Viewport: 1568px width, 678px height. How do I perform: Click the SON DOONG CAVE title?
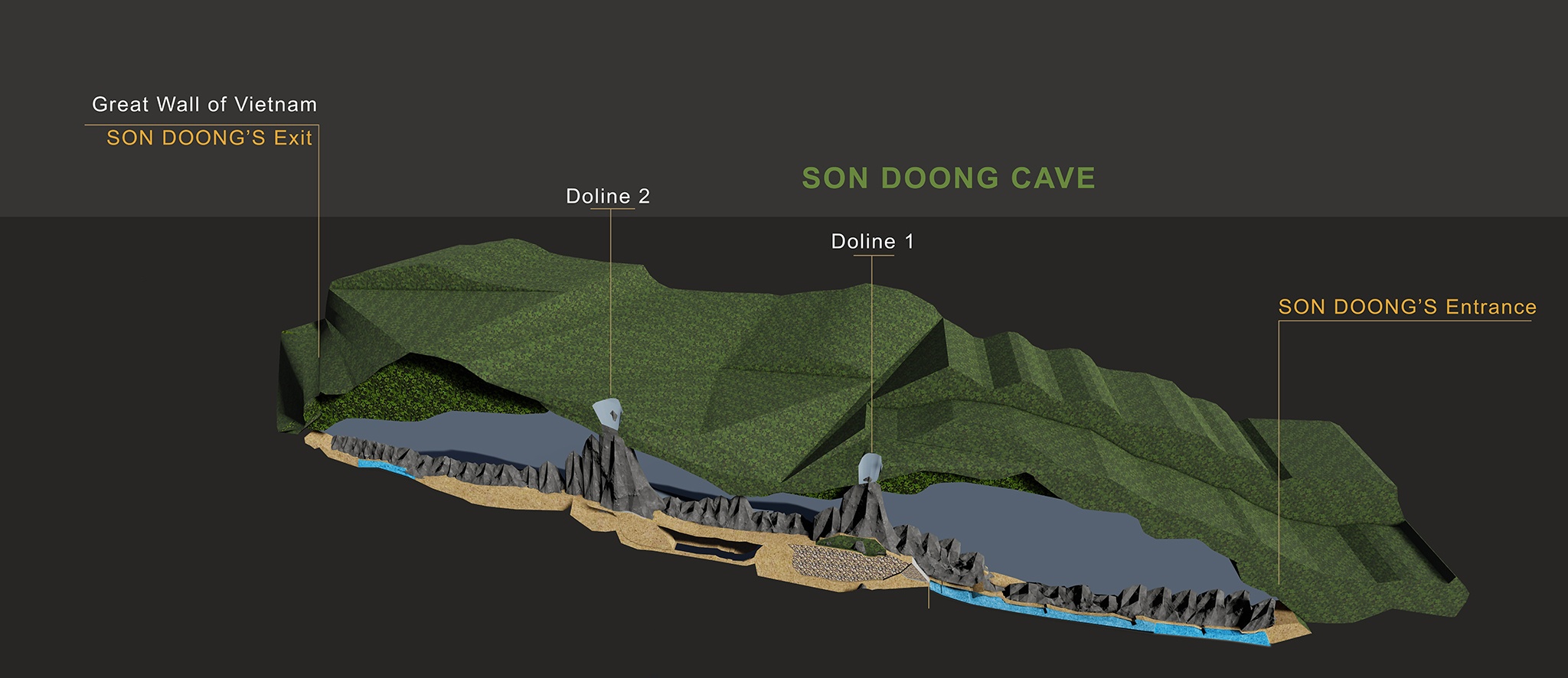point(948,178)
